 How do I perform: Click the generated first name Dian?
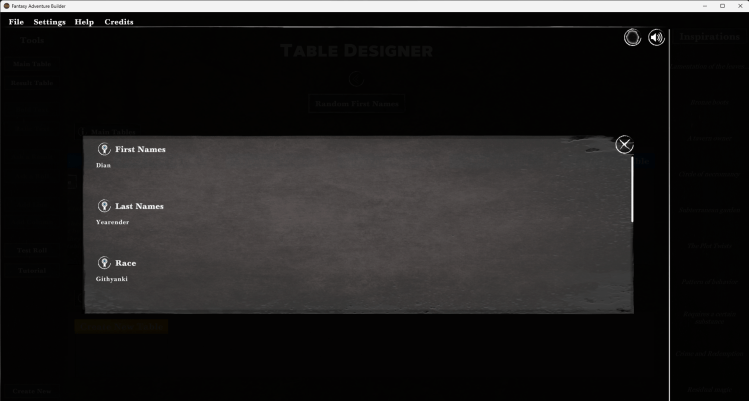click(103, 165)
